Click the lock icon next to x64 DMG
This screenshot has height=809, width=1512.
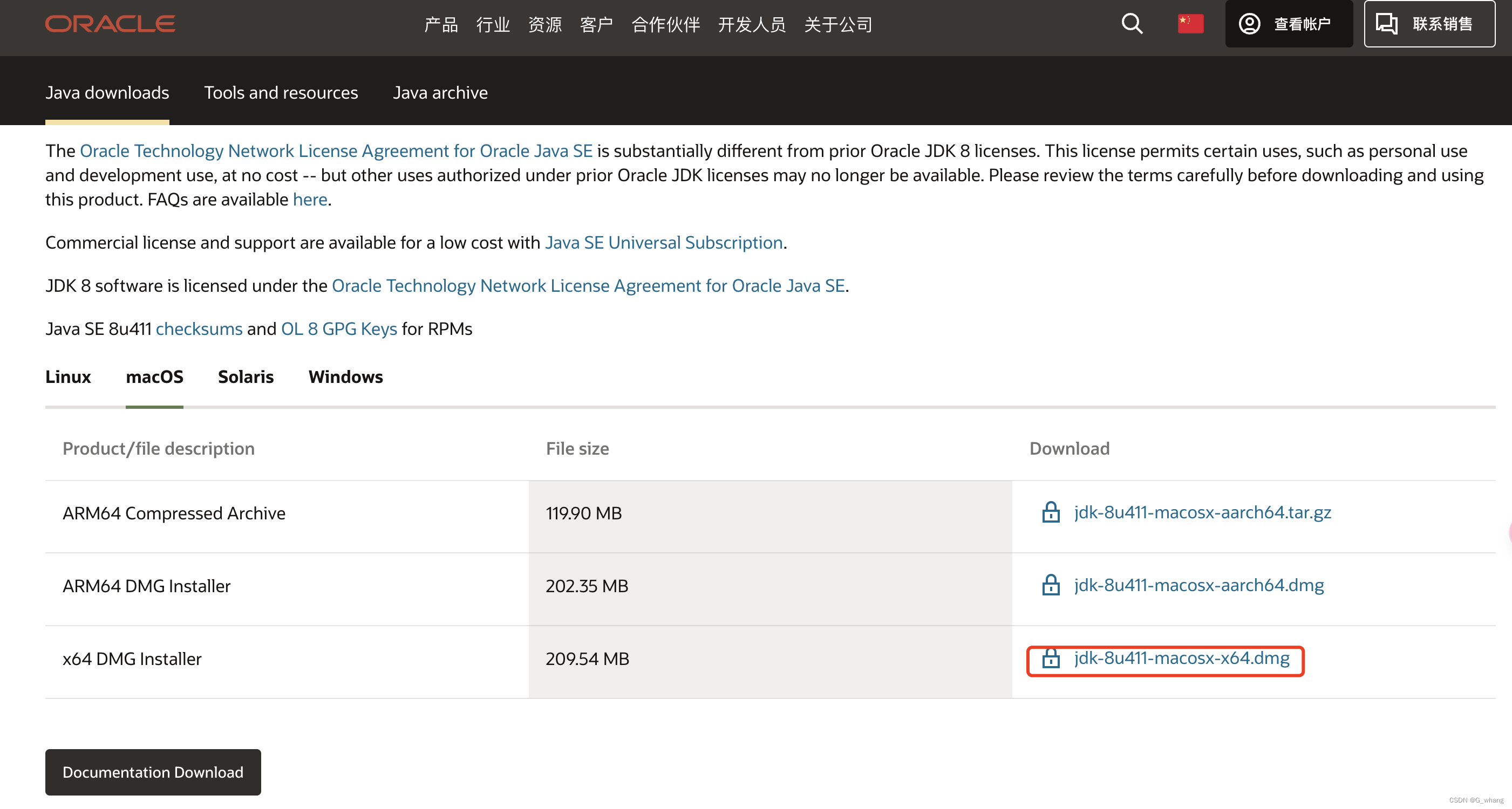(1050, 657)
